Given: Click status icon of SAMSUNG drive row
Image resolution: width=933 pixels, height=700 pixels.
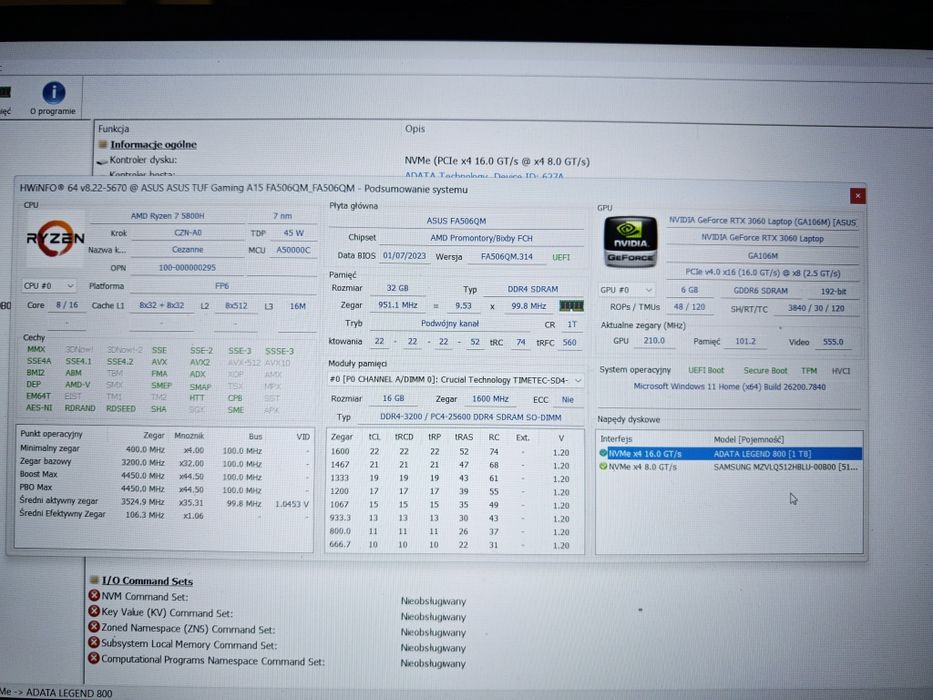Looking at the screenshot, I should point(603,467).
